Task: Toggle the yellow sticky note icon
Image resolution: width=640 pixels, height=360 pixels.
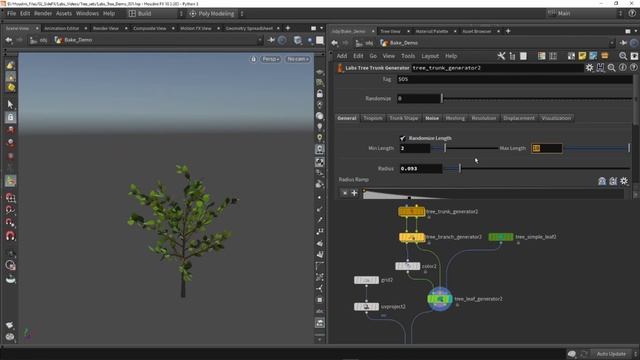Action: 582,56
